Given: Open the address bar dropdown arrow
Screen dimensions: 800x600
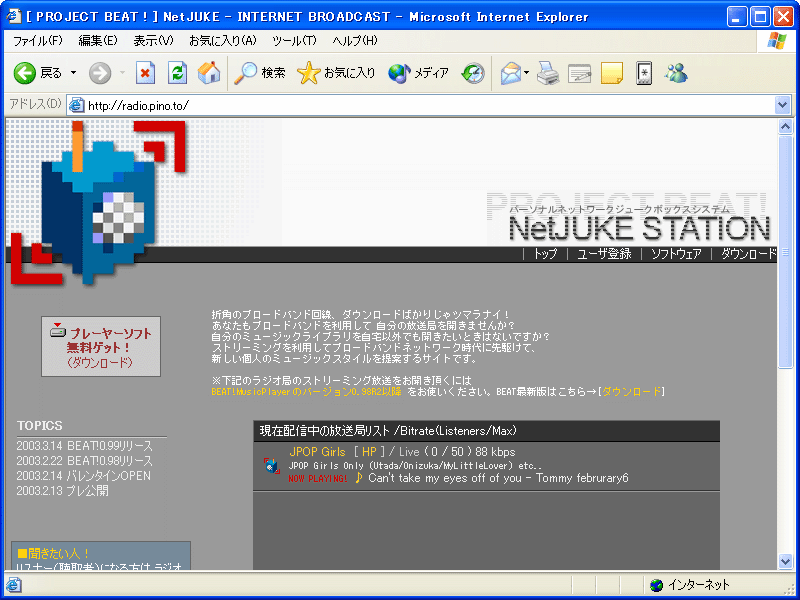Looking at the screenshot, I should point(782,105).
